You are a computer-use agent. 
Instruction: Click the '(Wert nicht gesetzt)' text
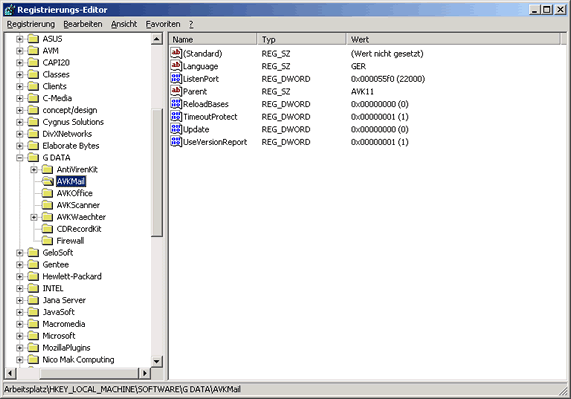[387, 54]
